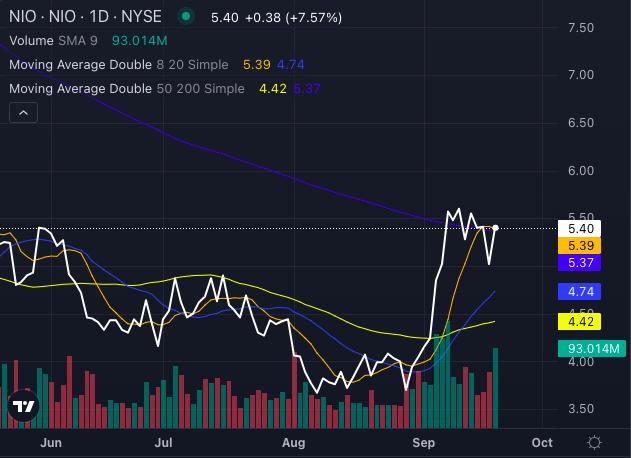Click the last price dot on chart
The width and height of the screenshot is (631, 458).
pyautogui.click(x=495, y=228)
